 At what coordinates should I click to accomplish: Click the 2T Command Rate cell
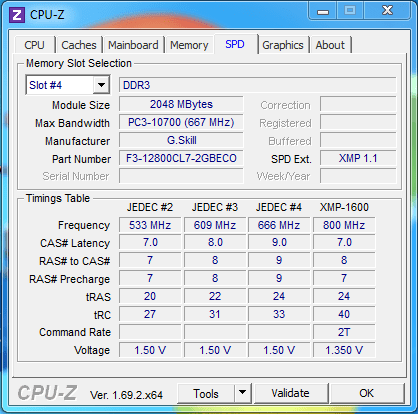coord(344,332)
